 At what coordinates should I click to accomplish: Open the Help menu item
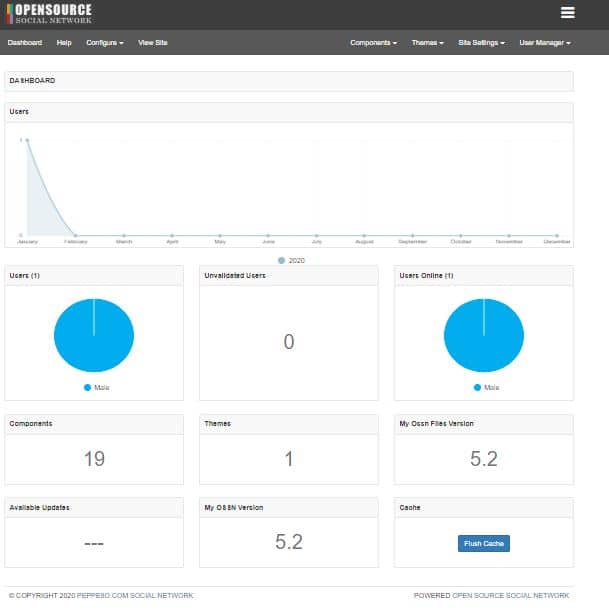click(x=64, y=43)
